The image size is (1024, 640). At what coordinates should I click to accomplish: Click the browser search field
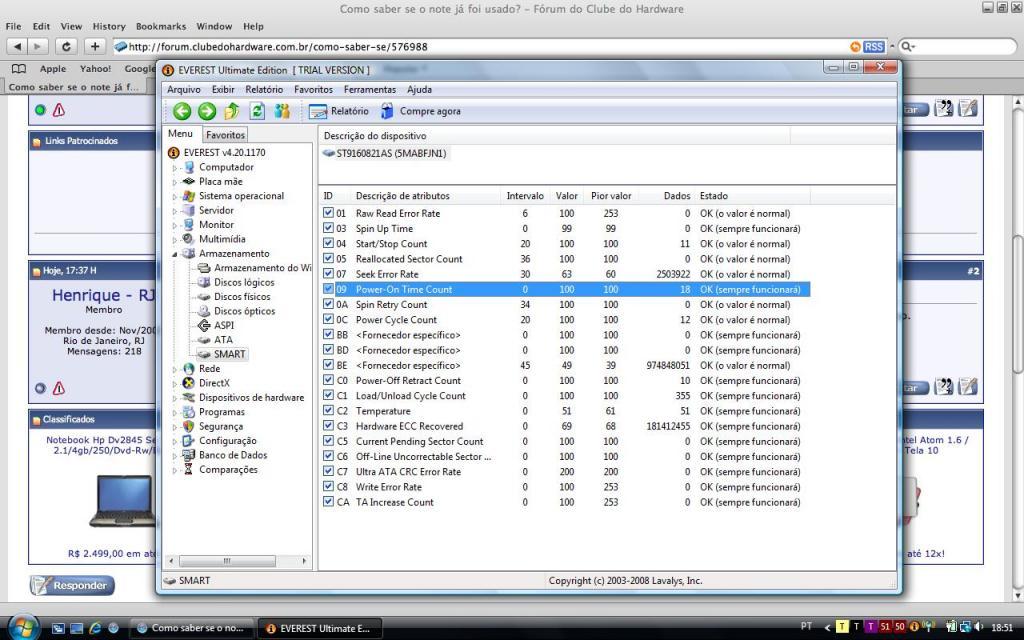click(x=957, y=46)
